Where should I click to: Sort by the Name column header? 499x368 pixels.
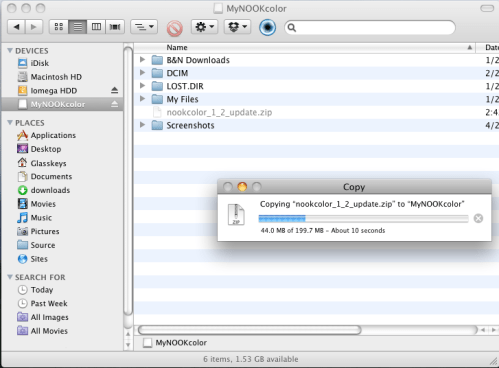click(305, 48)
